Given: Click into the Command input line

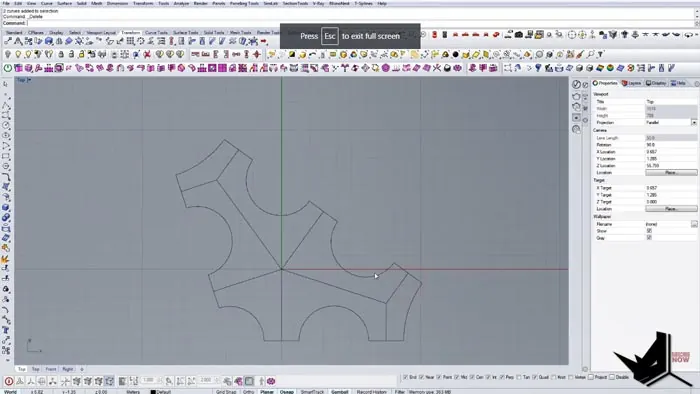Looking at the screenshot, I should coord(361,23).
